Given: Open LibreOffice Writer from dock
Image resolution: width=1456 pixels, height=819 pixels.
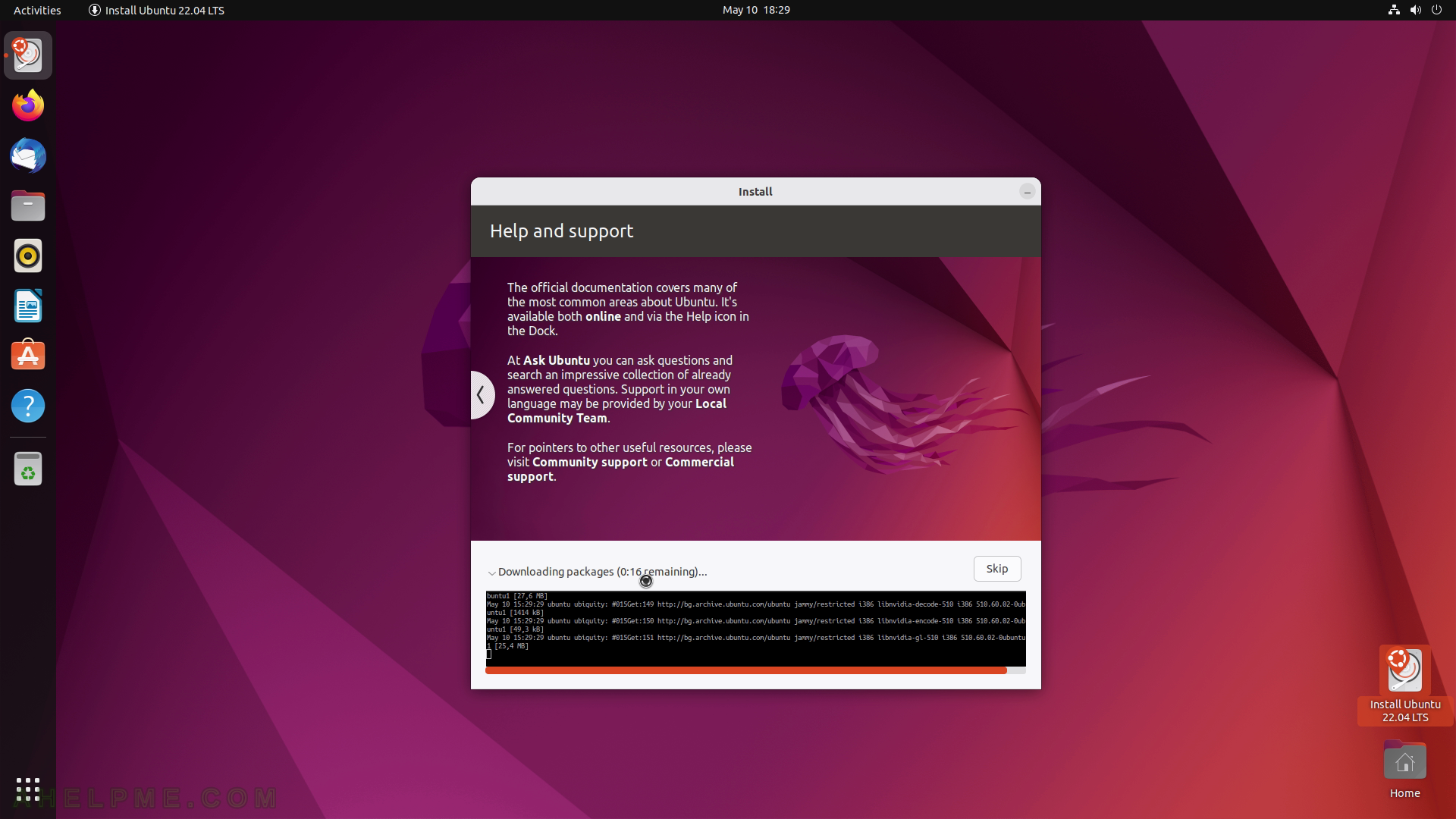Looking at the screenshot, I should pyautogui.click(x=28, y=306).
